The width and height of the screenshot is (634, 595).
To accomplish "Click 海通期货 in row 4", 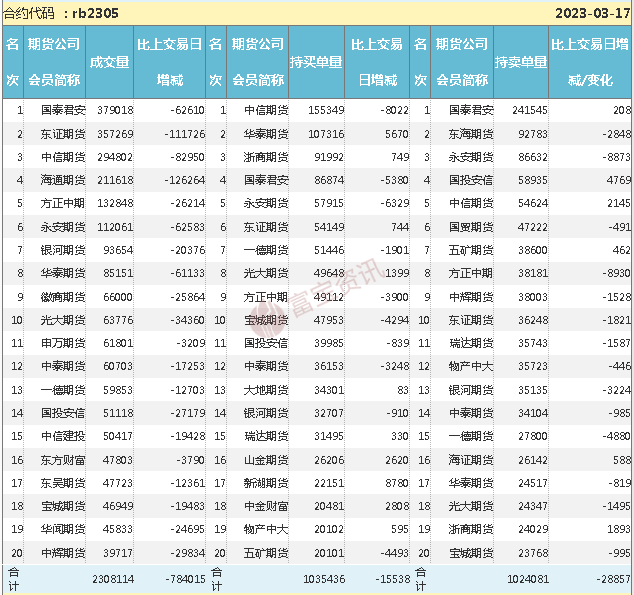I will pyautogui.click(x=63, y=180).
